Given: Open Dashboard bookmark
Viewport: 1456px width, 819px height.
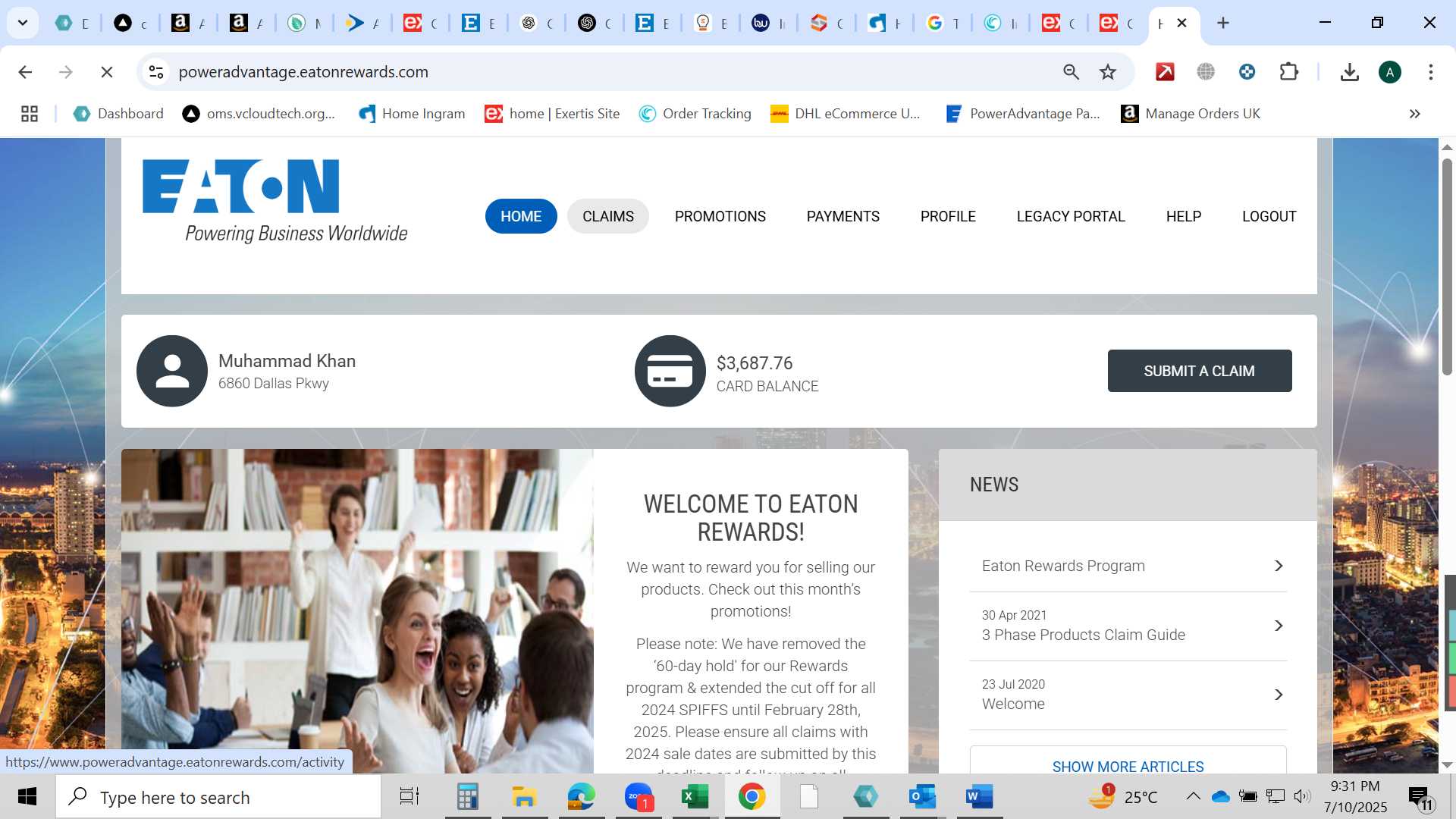Looking at the screenshot, I should 118,114.
